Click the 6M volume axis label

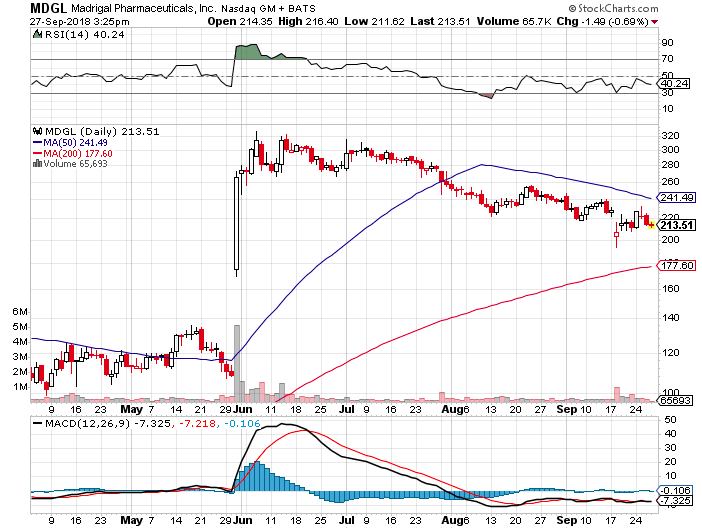tap(20, 312)
